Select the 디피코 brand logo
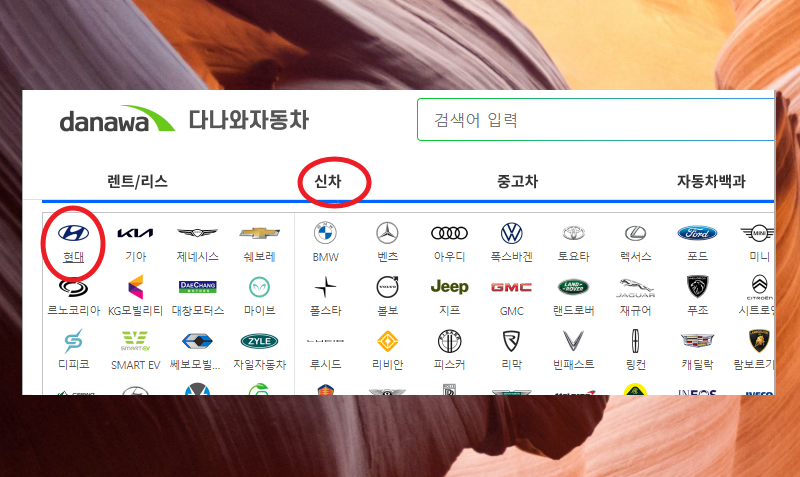Screen dimensions: 800x477 pos(73,341)
